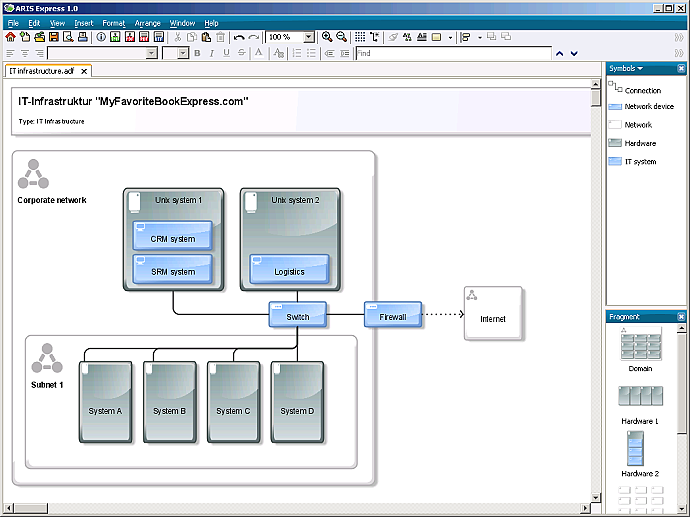Select the IT system symbol
690x517 pixels.
632,161
